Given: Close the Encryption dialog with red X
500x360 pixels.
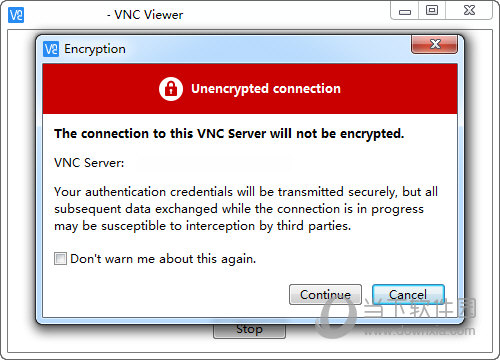Looking at the screenshot, I should (435, 44).
